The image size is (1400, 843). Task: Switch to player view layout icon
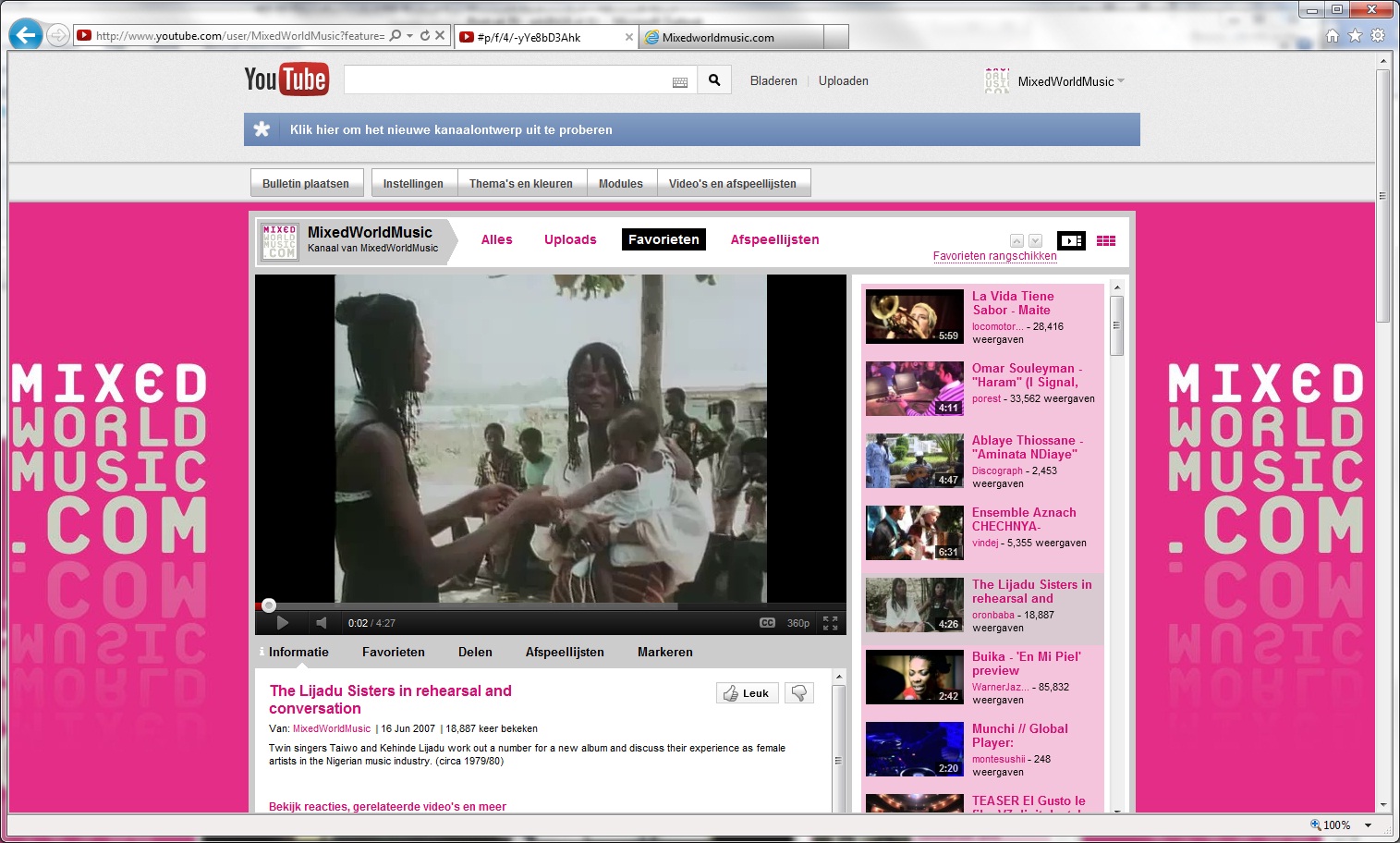coord(1071,240)
